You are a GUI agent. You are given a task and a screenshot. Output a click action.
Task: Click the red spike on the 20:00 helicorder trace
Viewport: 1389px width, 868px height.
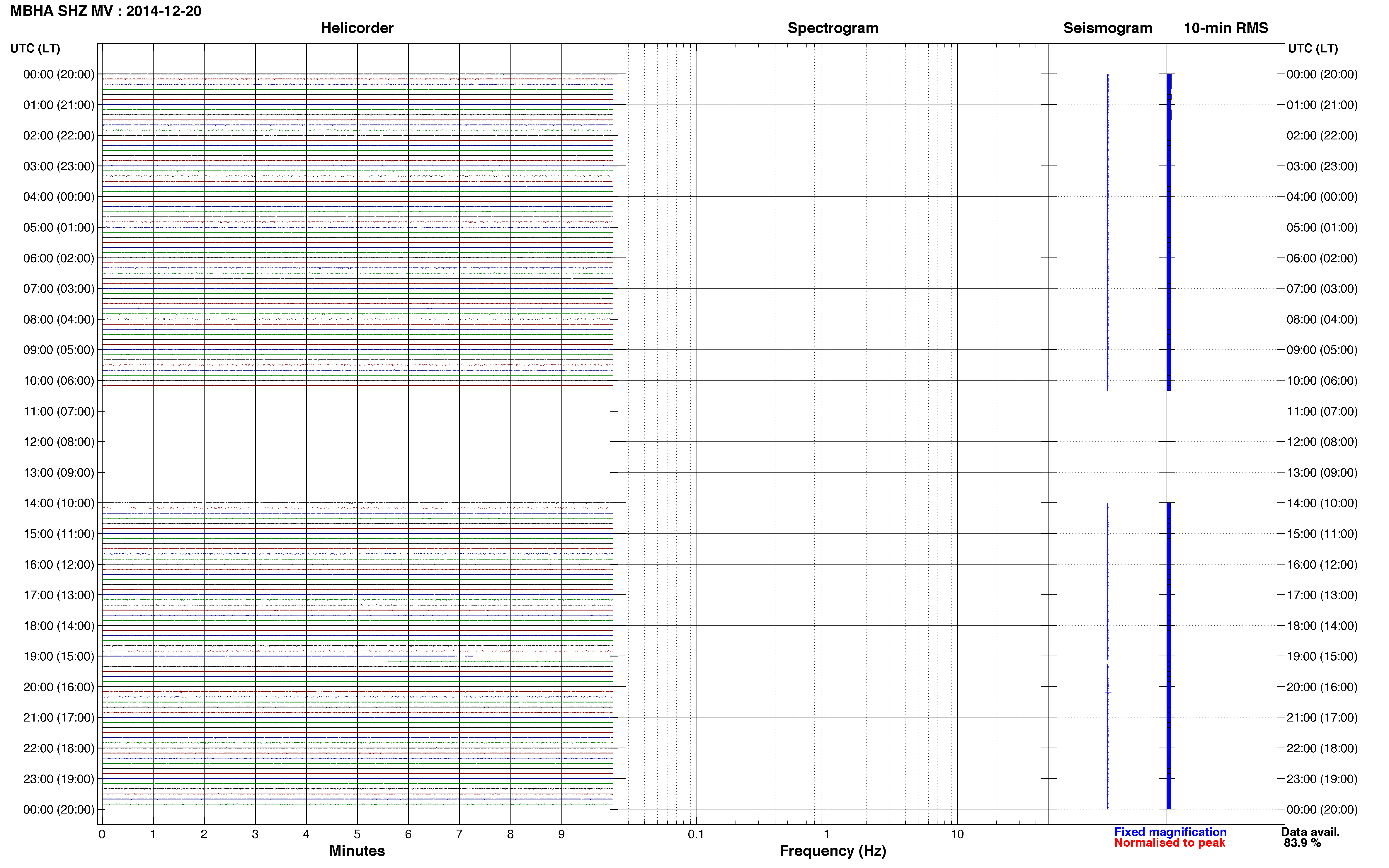(181, 692)
